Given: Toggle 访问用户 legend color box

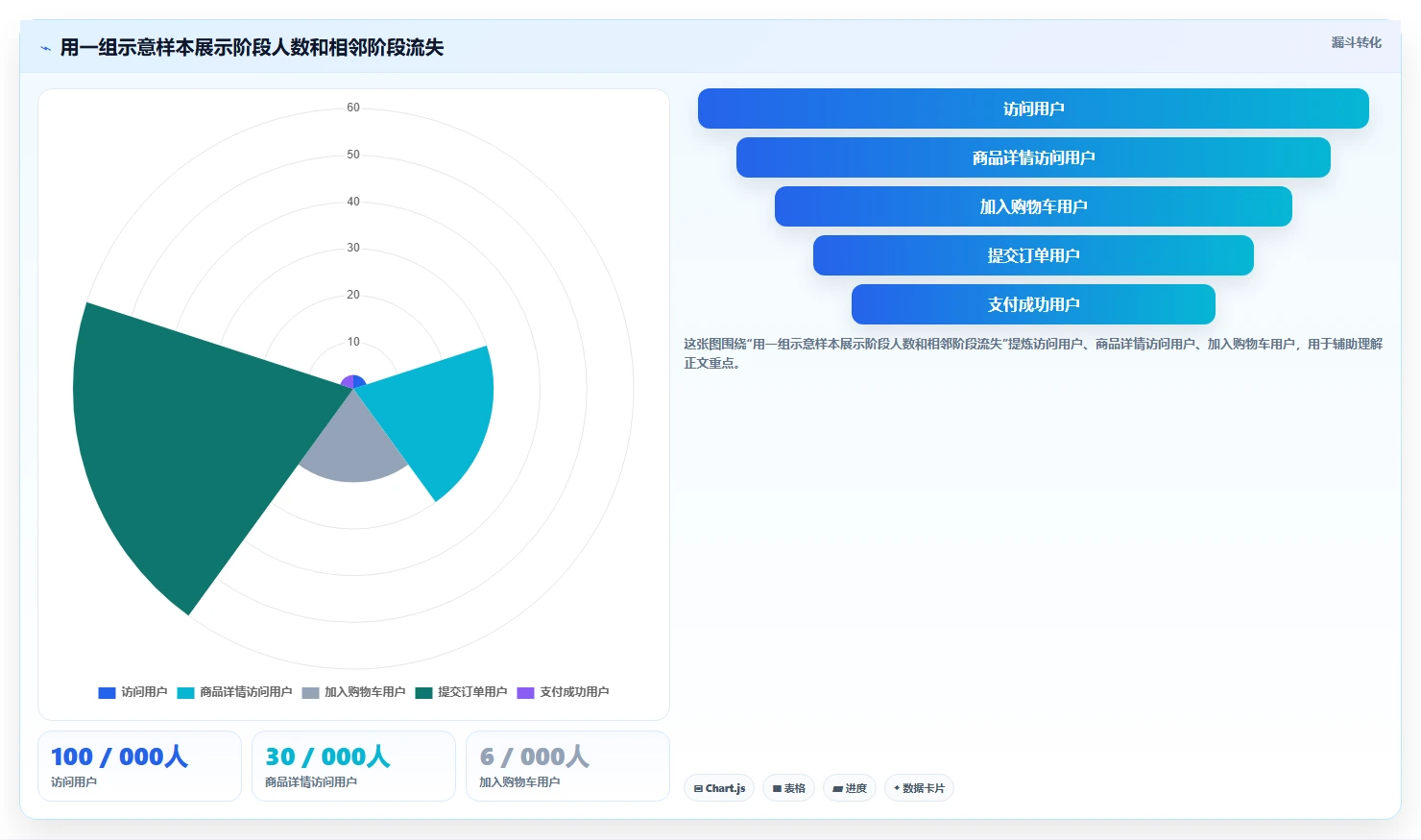Looking at the screenshot, I should (107, 693).
